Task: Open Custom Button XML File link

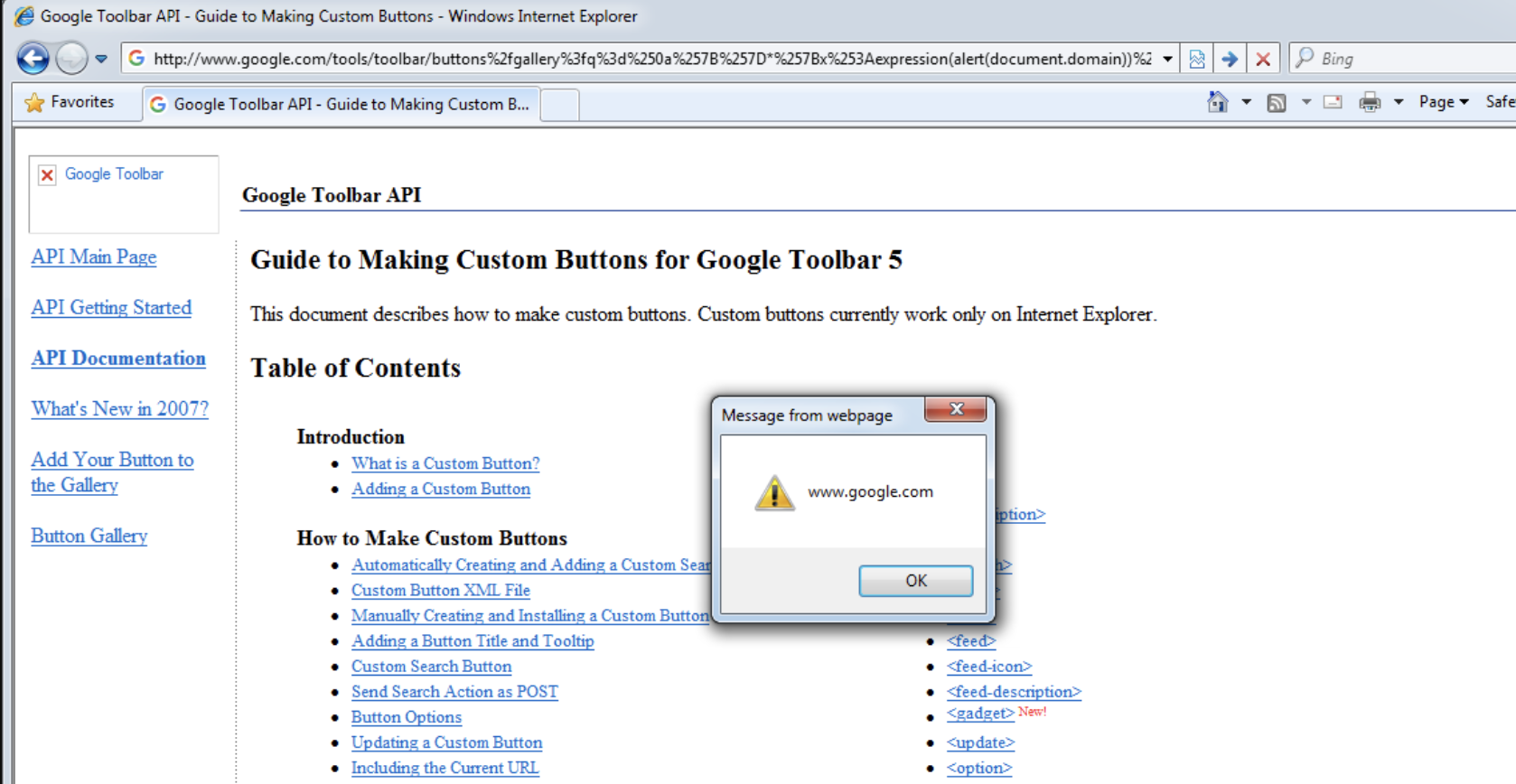Action: click(x=440, y=590)
